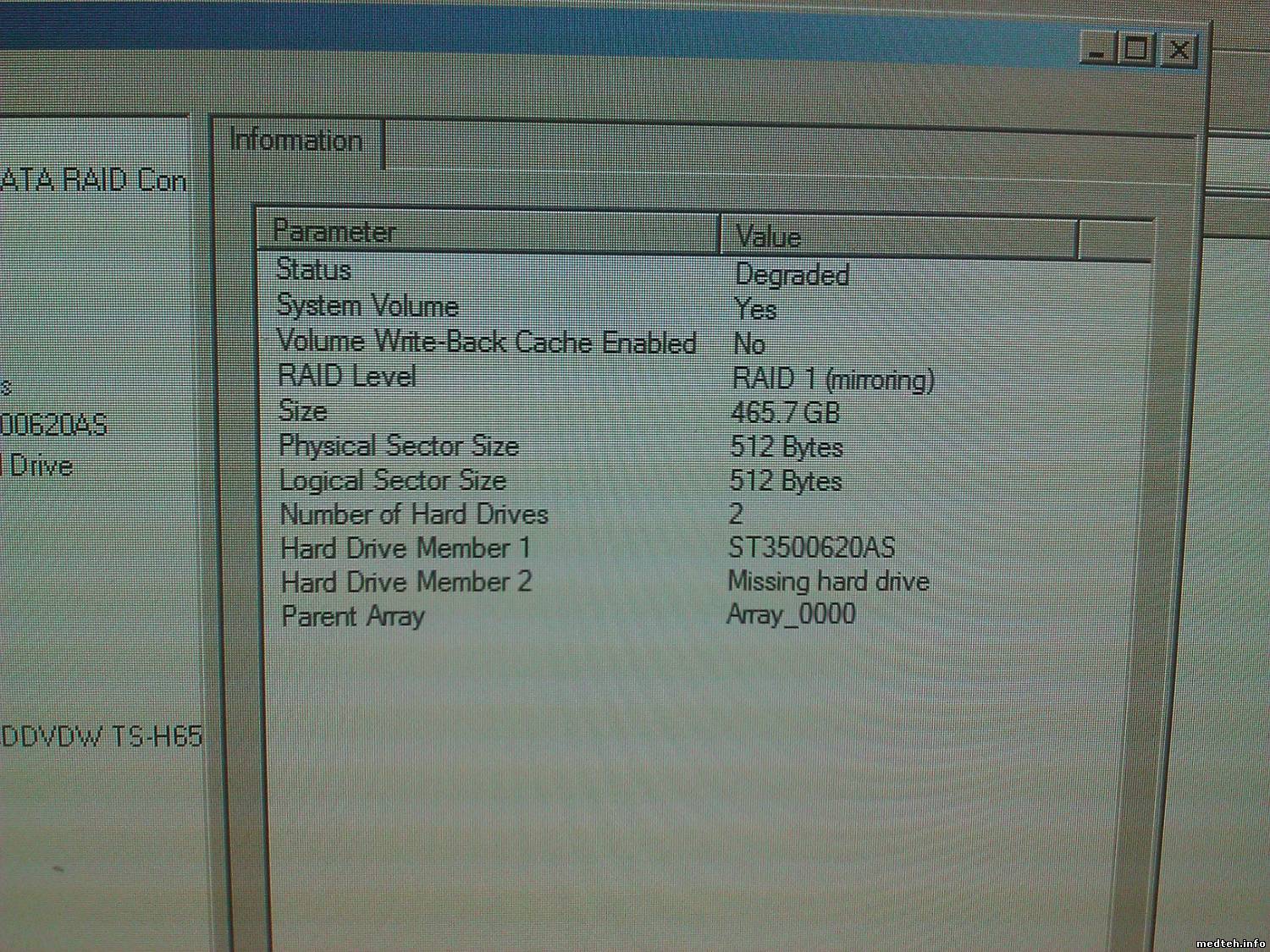1270x952 pixels.
Task: Click the 'Missing hard drive' value
Action: (x=828, y=581)
